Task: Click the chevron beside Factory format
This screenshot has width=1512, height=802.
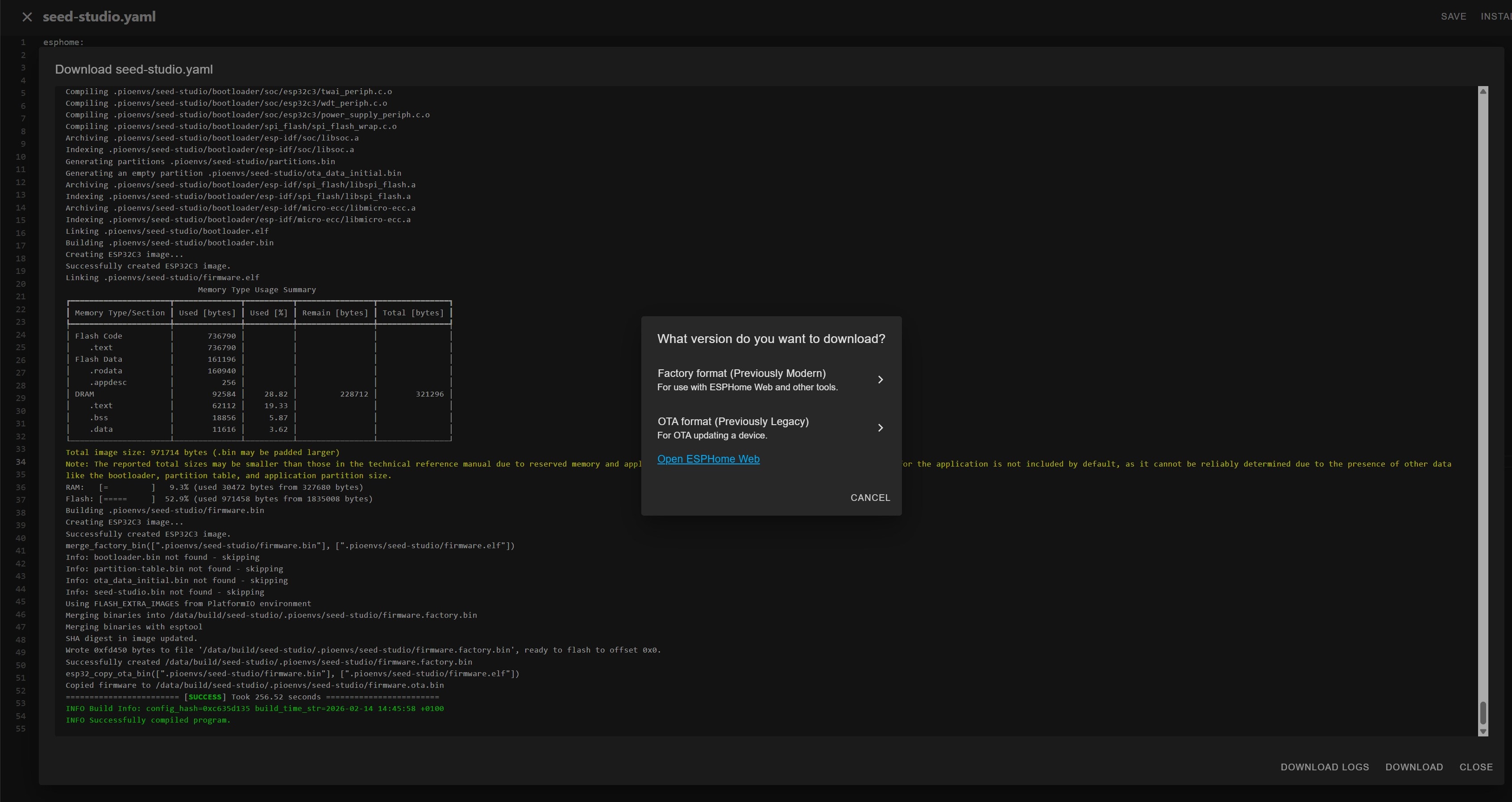Action: click(880, 380)
